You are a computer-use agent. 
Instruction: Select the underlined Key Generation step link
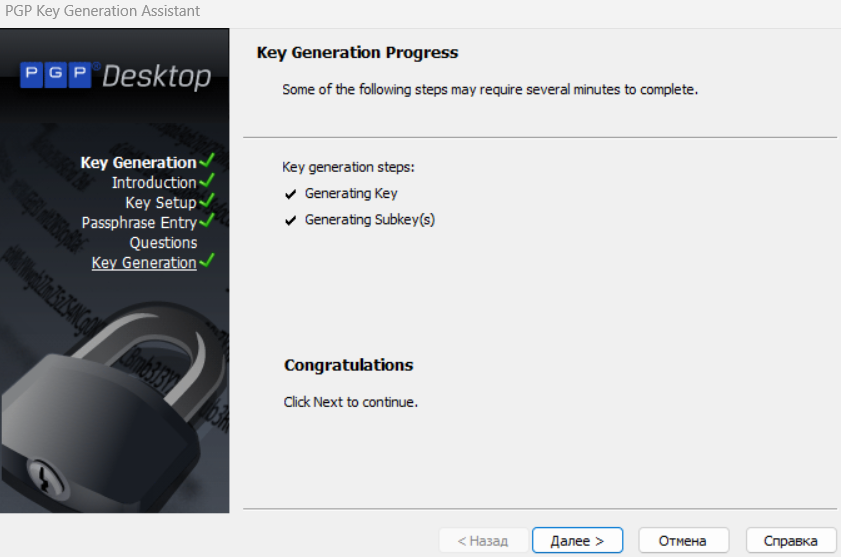[144, 263]
